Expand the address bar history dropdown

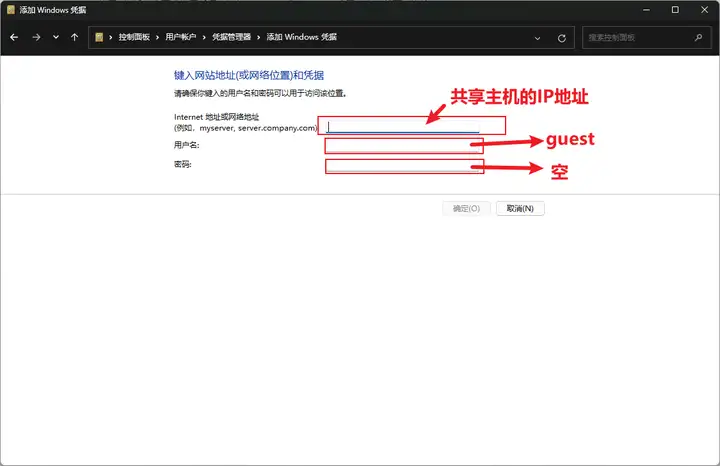tap(538, 37)
